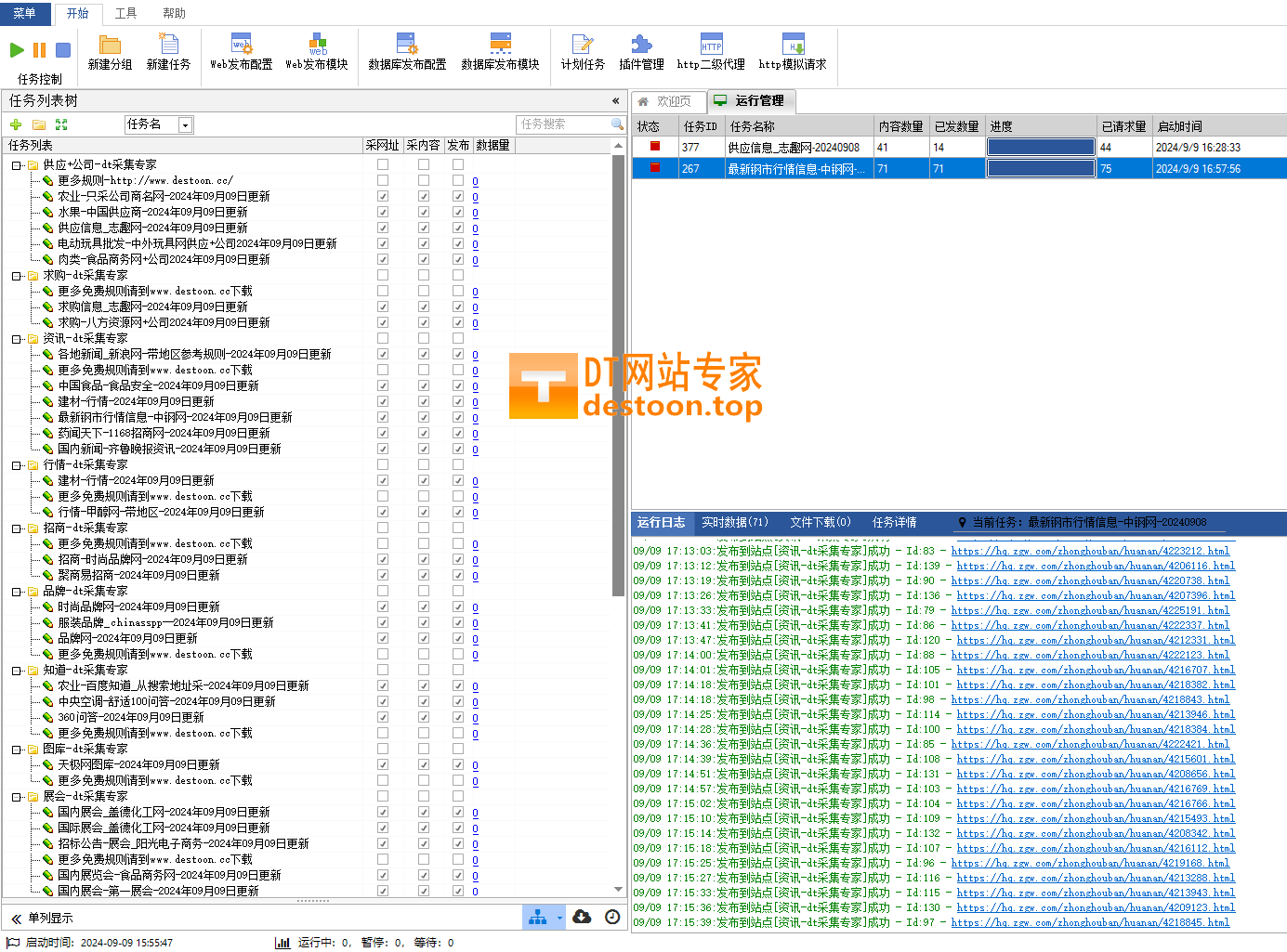Open the 任务名 dropdown in task list

pyautogui.click(x=185, y=124)
